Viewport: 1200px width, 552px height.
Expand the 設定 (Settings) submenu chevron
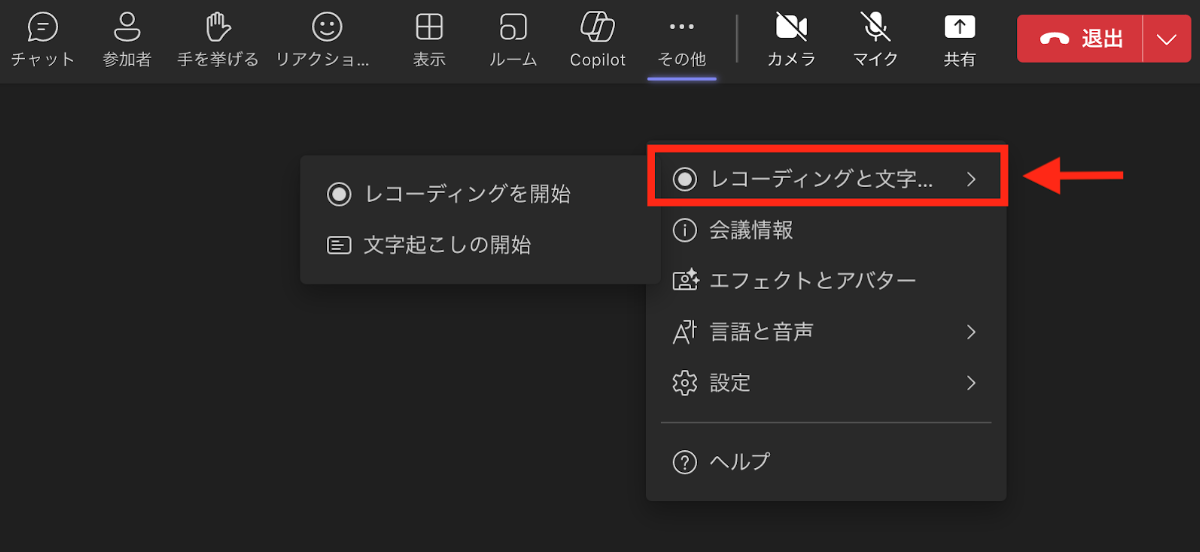click(970, 383)
